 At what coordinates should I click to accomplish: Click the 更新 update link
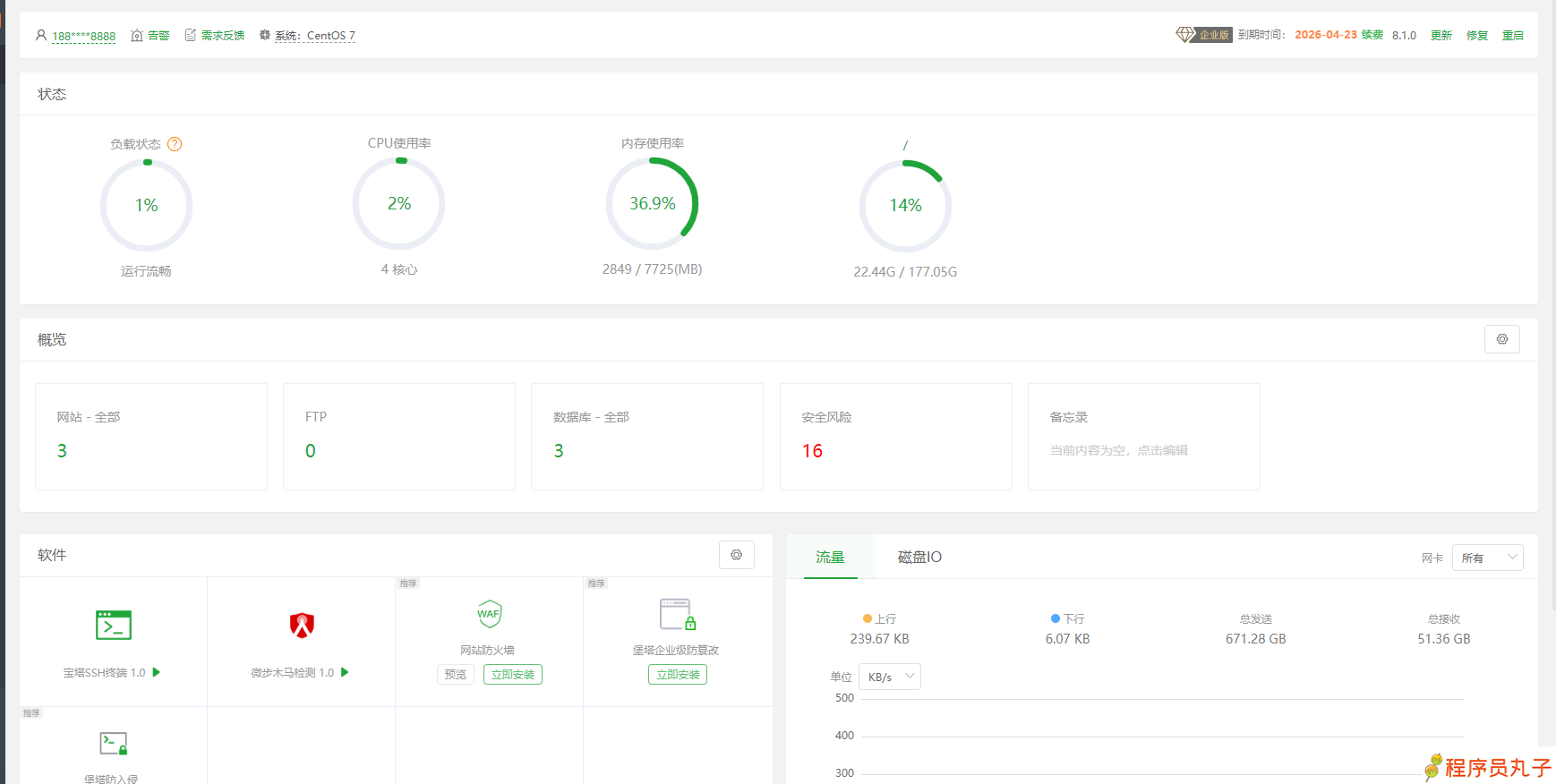[1441, 36]
